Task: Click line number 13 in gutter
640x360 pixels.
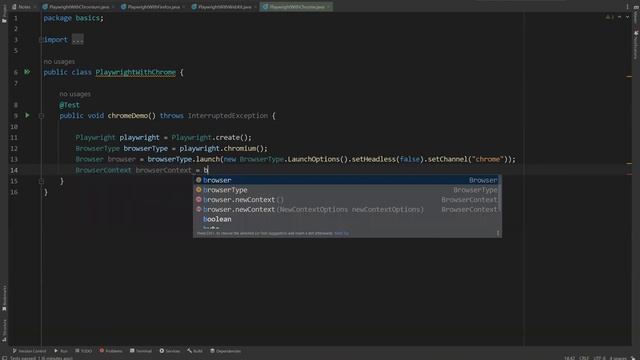Action: pos(14,159)
